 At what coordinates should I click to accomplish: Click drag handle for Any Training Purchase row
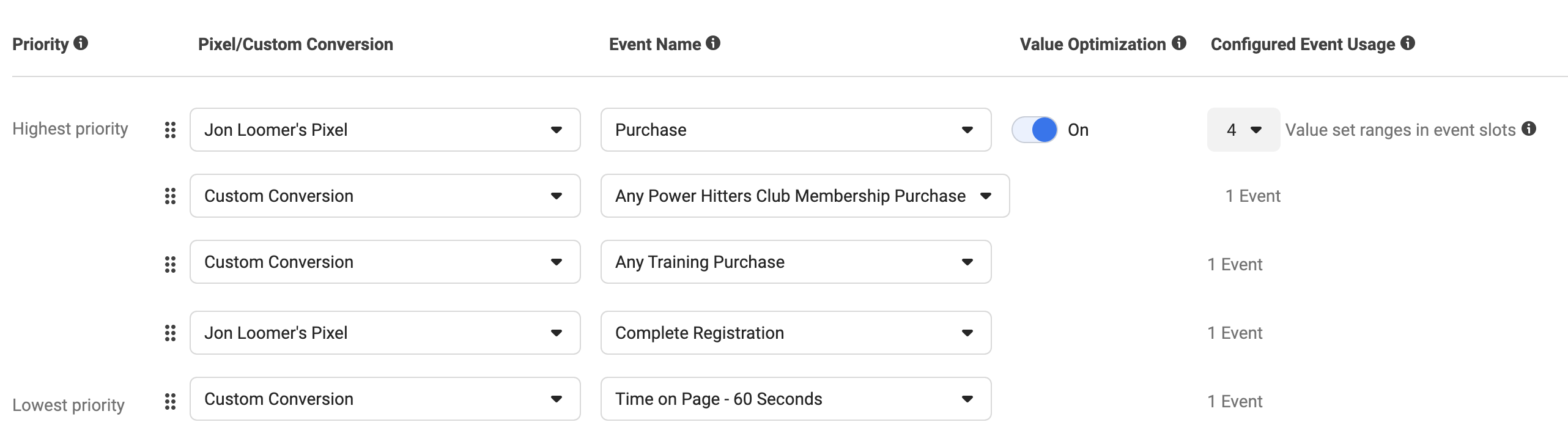(171, 264)
